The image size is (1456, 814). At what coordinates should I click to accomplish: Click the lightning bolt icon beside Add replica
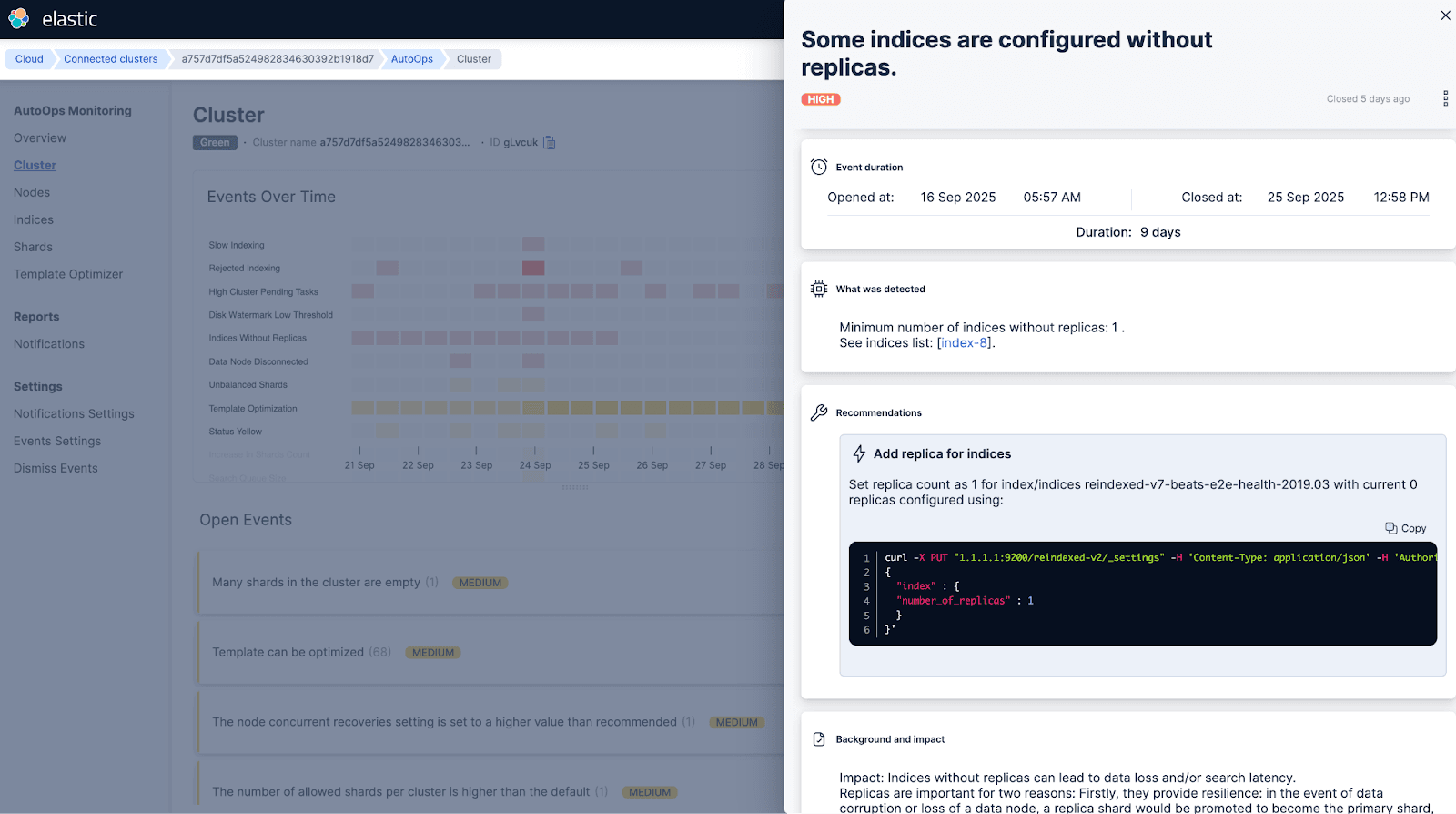(x=859, y=453)
